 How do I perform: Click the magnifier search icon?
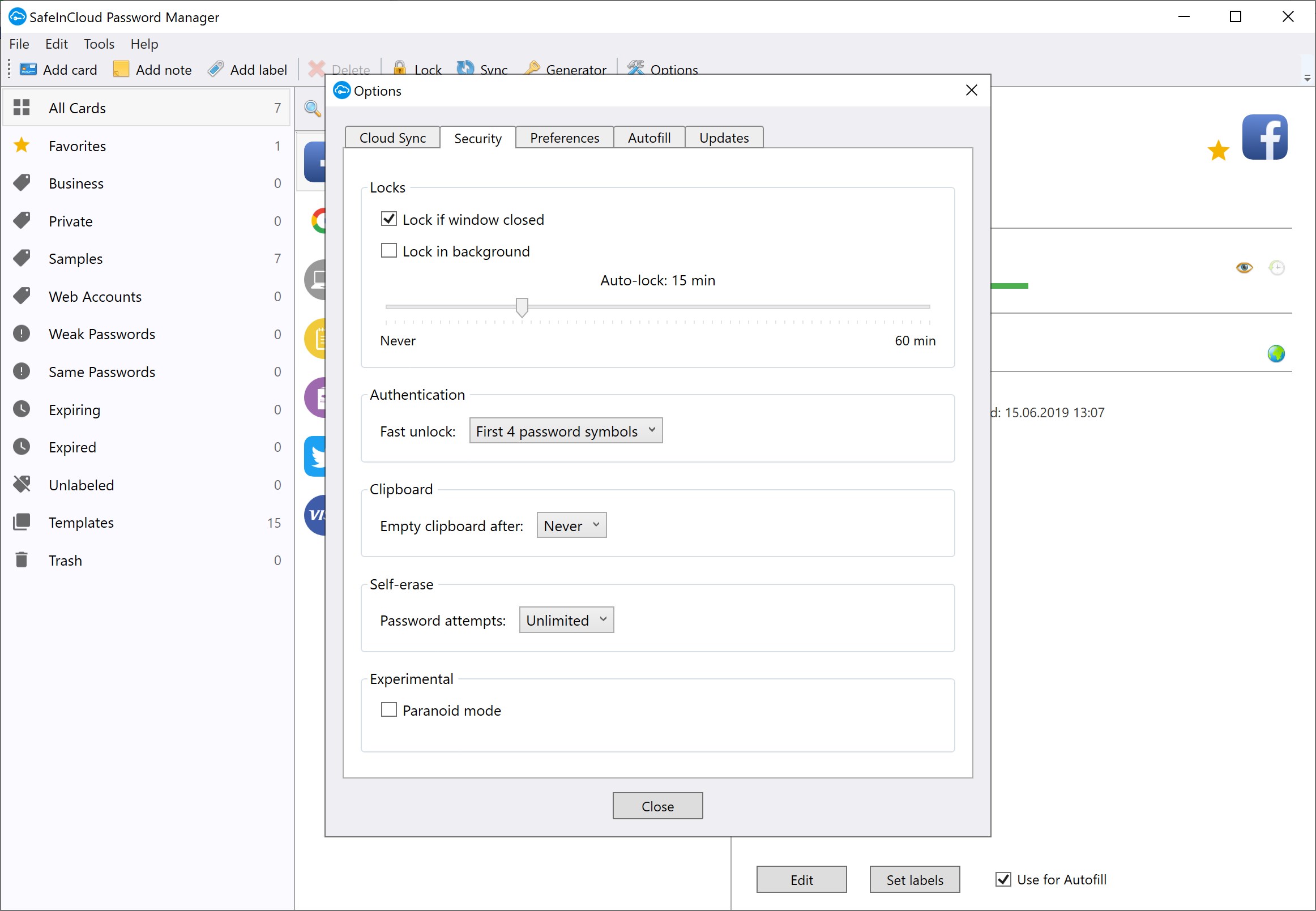tap(313, 108)
